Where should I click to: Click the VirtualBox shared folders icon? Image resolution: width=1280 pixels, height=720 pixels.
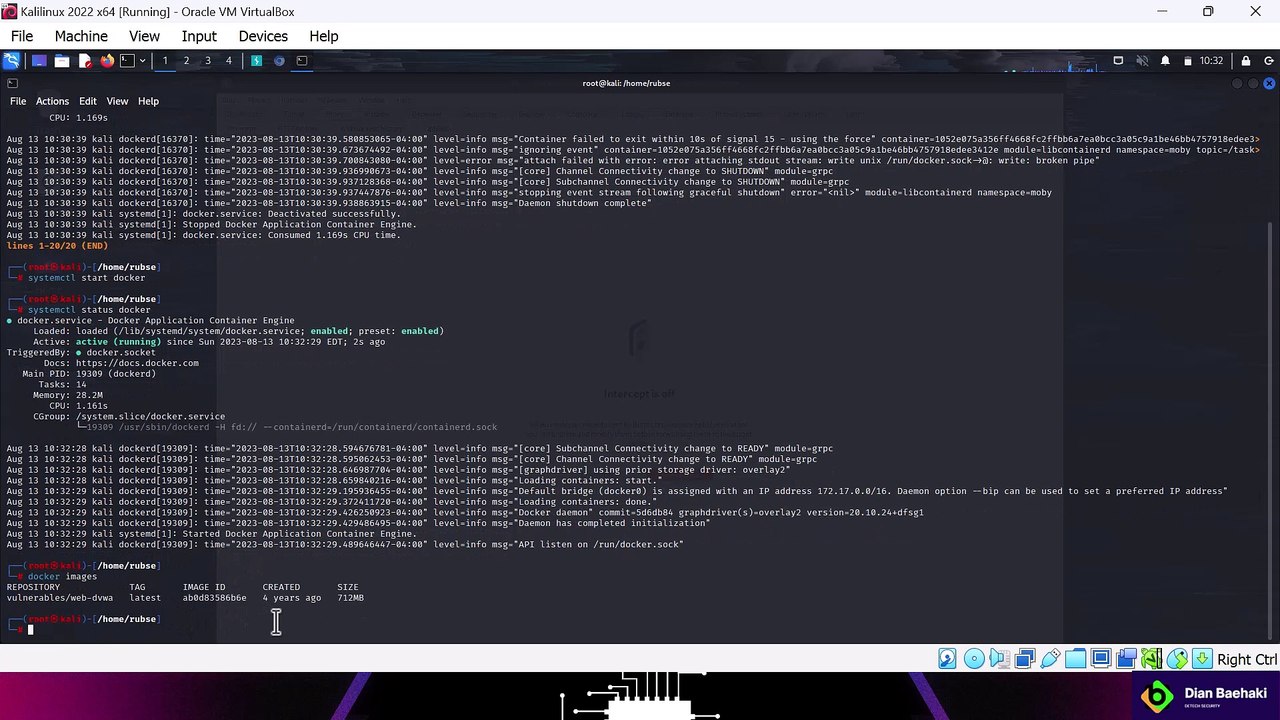pyautogui.click(x=1075, y=659)
